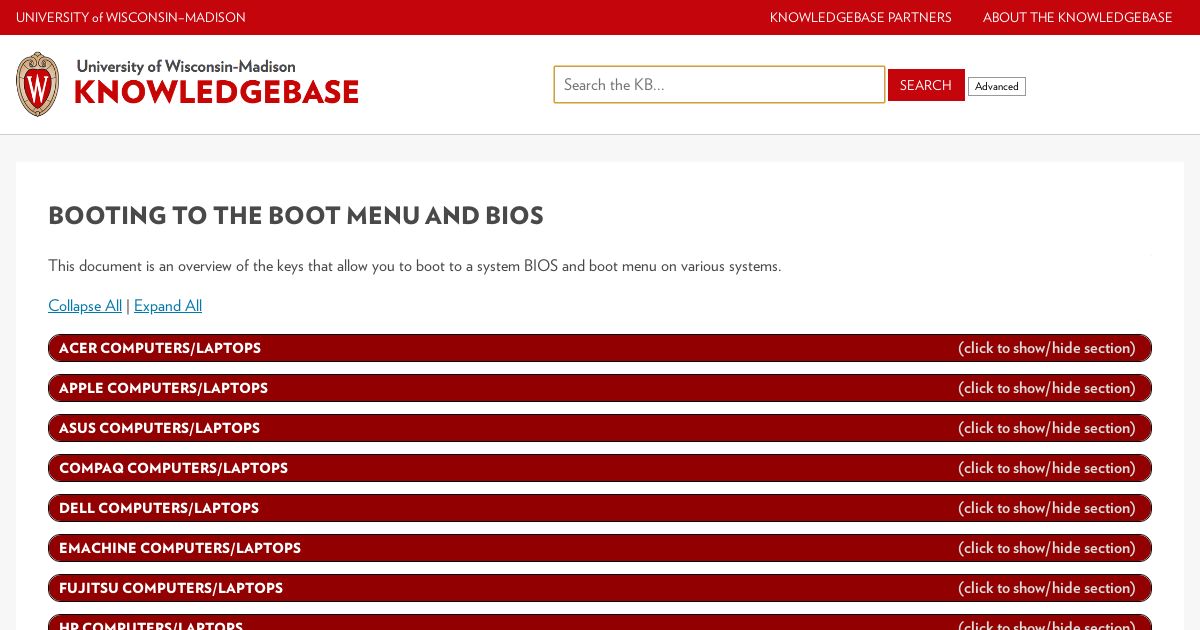1200x630 pixels.
Task: Click the University of Wisconsin crest logo
Action: pyautogui.click(x=37, y=84)
